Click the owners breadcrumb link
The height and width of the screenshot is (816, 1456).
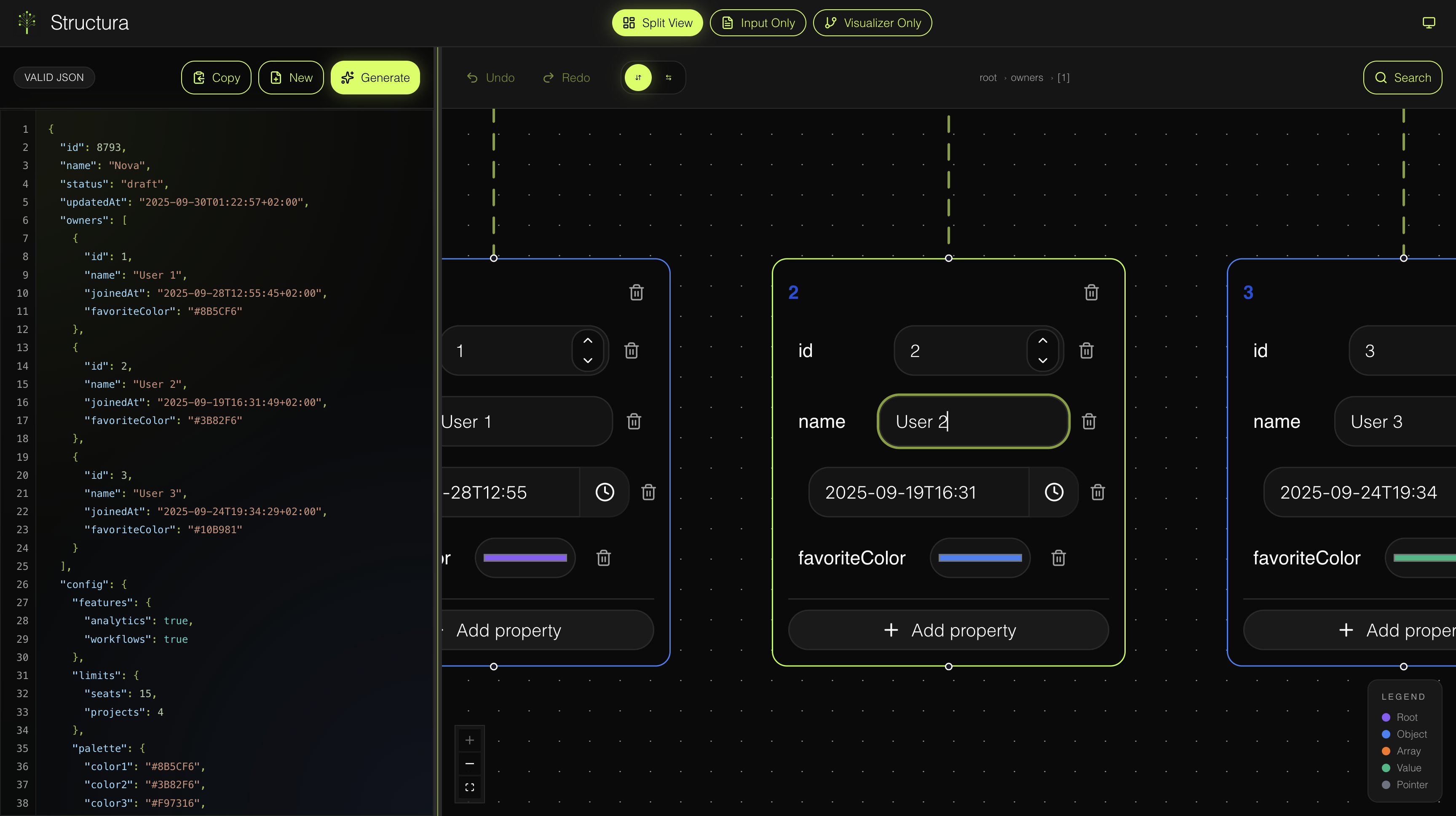tap(1026, 78)
